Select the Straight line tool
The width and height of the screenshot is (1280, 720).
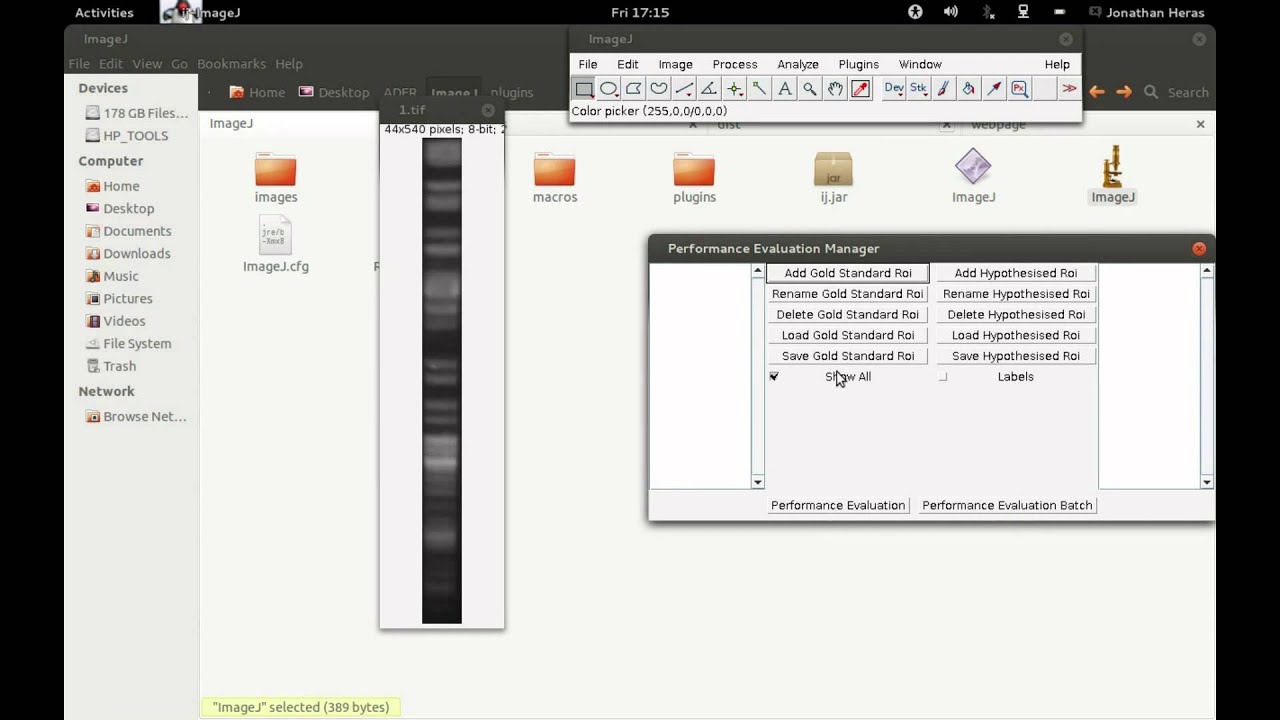tap(684, 89)
